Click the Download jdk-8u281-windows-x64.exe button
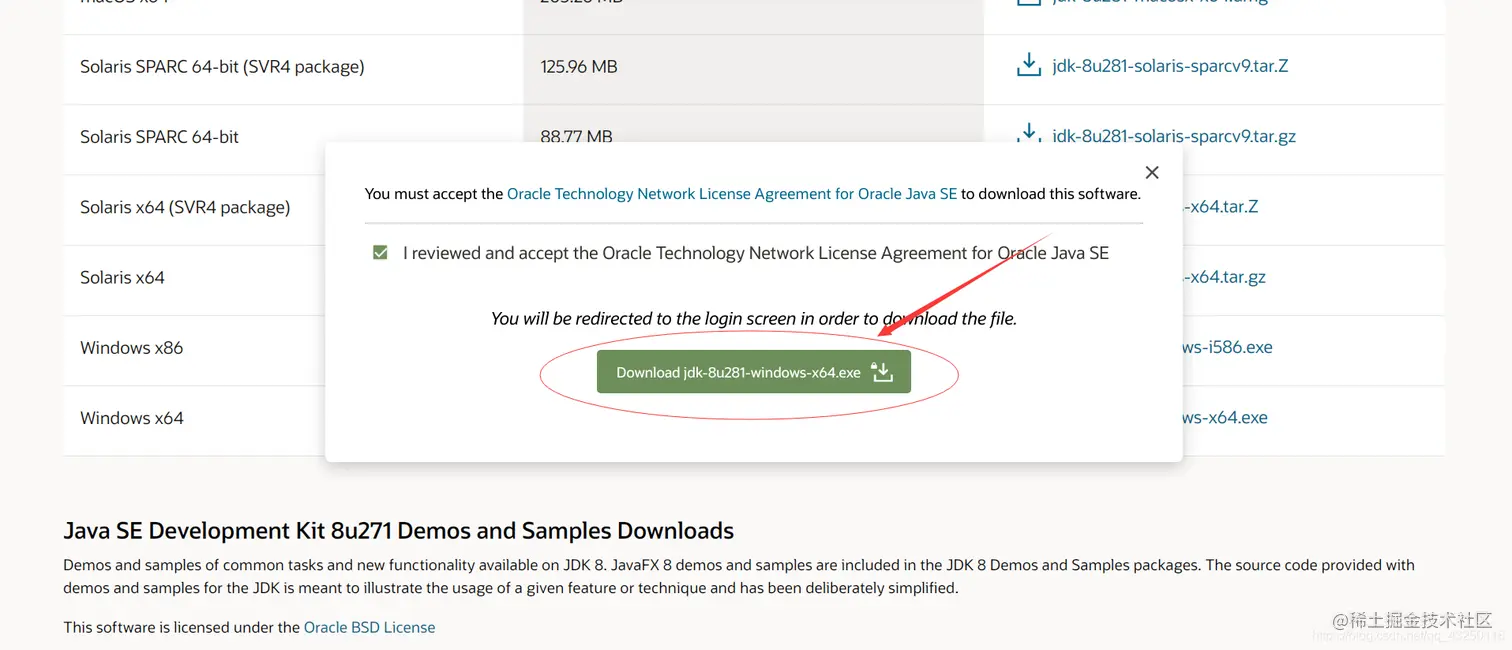The height and width of the screenshot is (650, 1512). coord(753,372)
